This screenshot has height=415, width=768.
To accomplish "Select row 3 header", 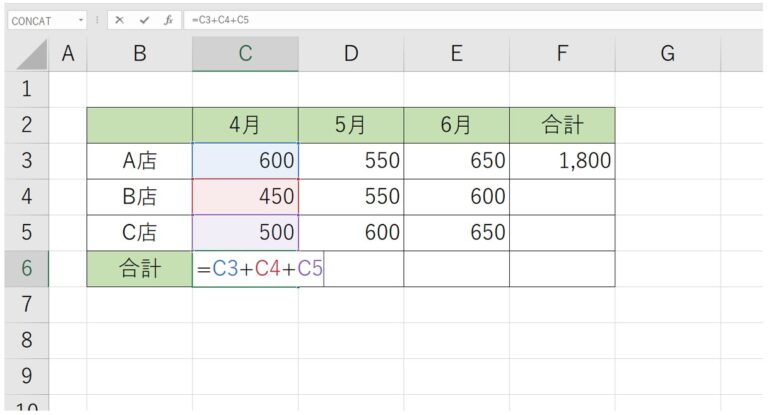I will (x=27, y=161).
